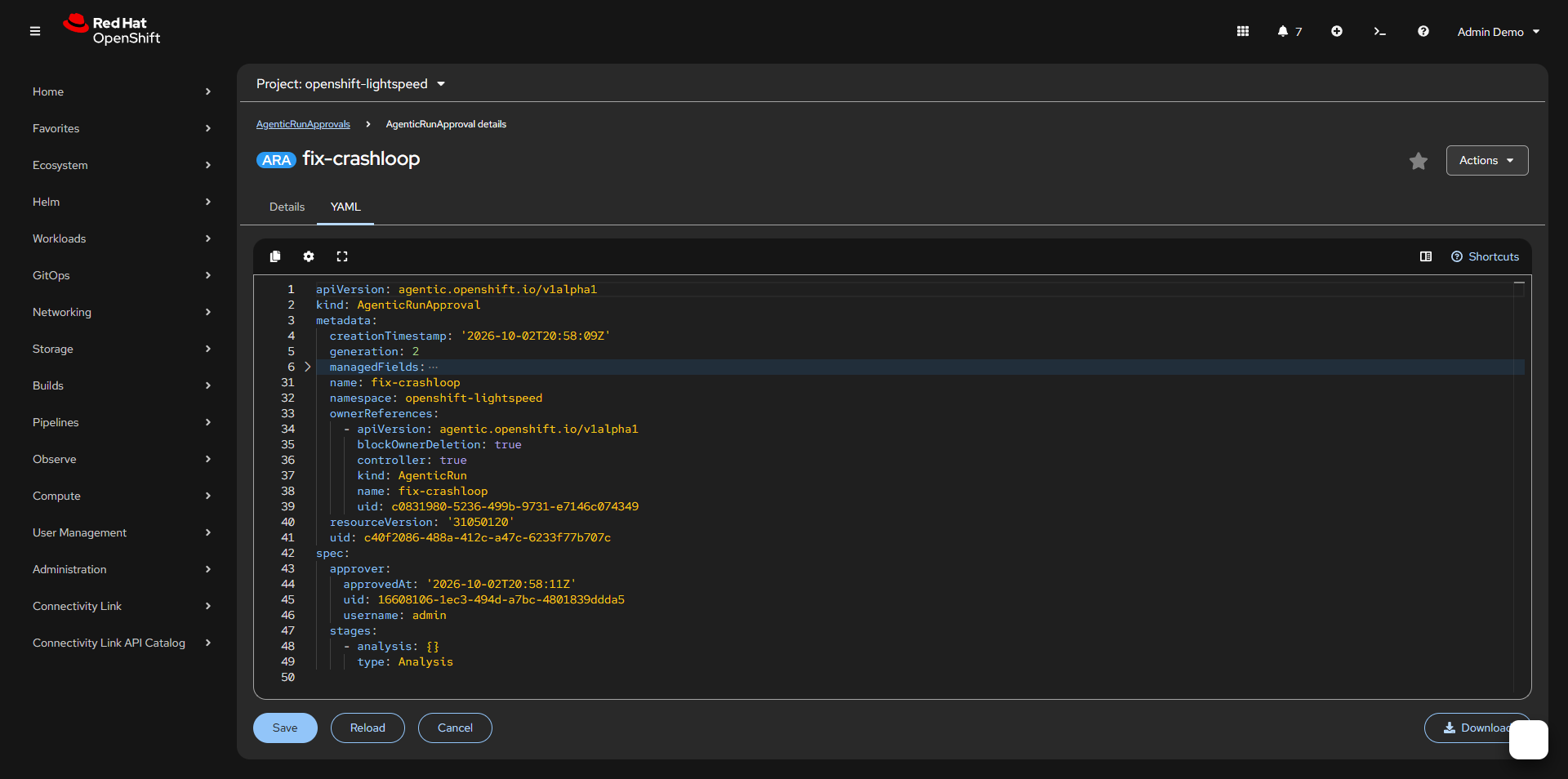Toggle fullscreen editor mode
This screenshot has height=779, width=1568.
[342, 256]
